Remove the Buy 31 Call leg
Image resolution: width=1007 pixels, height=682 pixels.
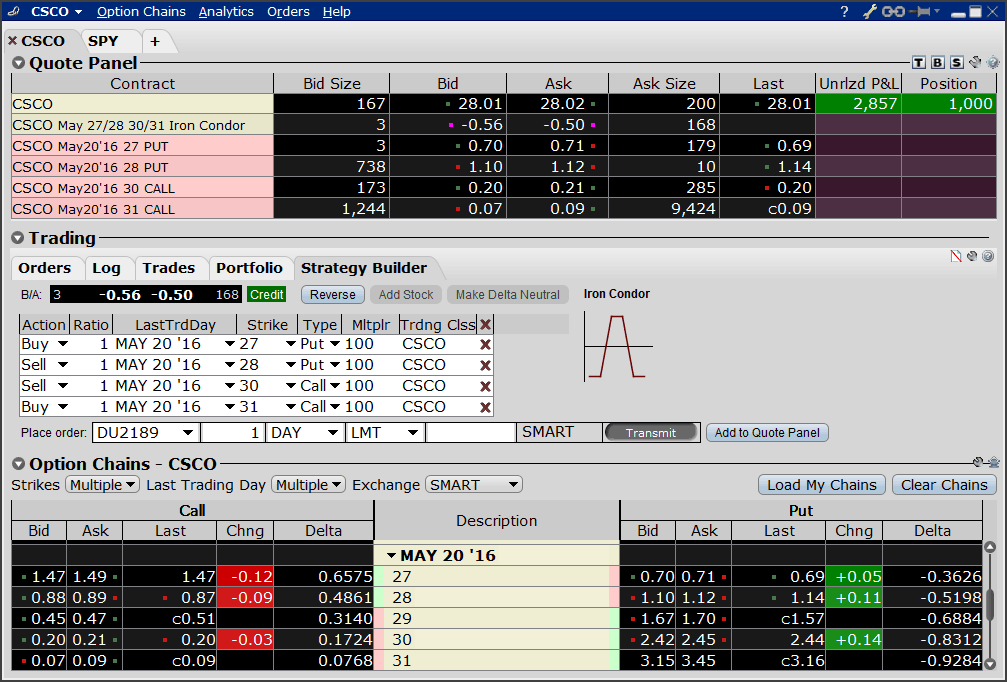486,407
